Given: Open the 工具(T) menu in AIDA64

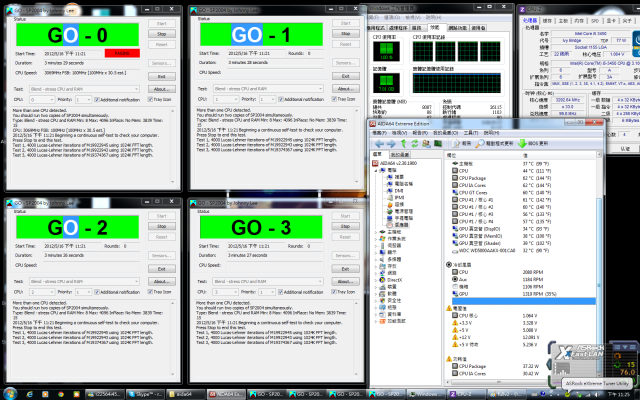Looking at the screenshot, I should pyautogui.click(x=471, y=133).
